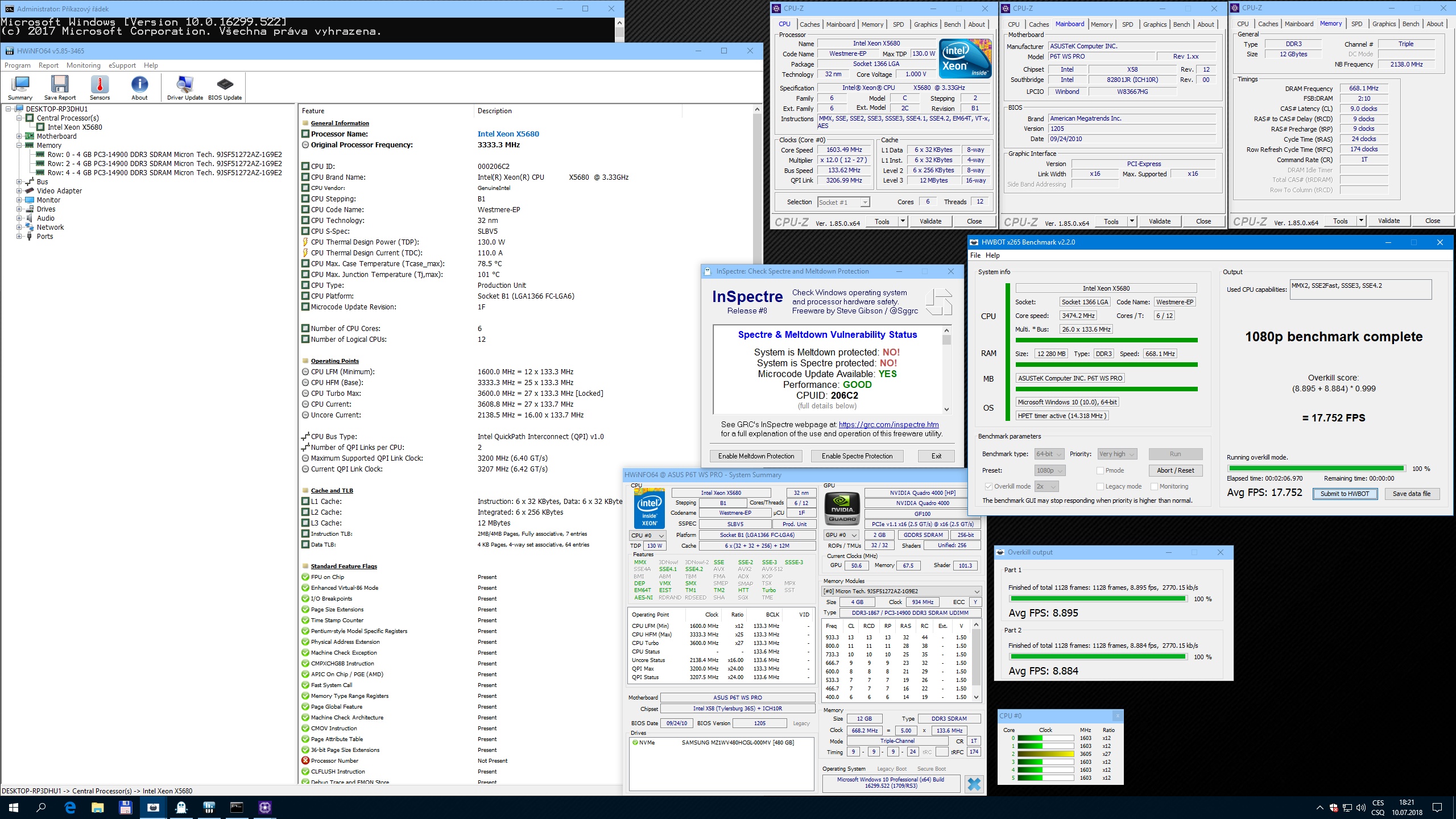Click the NVIDIA Quadro logo in System Summary
1456x819 pixels.
842,507
